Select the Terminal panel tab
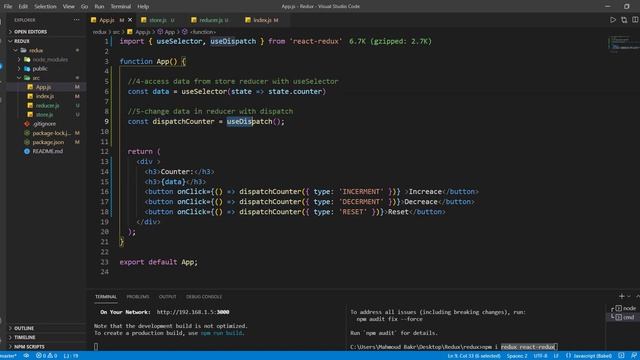Viewport: 640px width, 360px height. pyautogui.click(x=106, y=297)
